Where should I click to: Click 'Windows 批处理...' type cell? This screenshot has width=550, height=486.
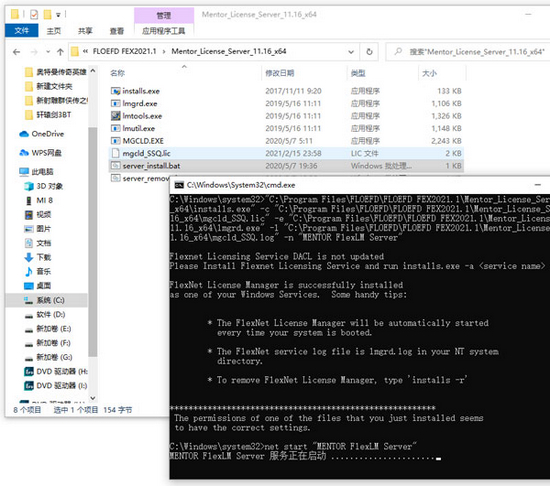(381, 166)
